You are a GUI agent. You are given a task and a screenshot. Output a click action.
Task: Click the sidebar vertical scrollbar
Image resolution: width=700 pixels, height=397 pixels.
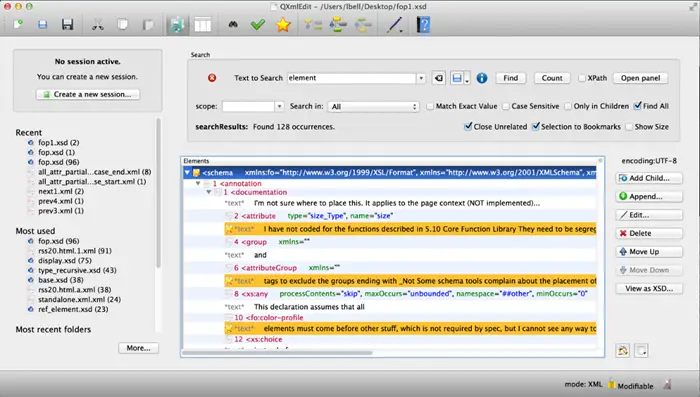click(158, 192)
